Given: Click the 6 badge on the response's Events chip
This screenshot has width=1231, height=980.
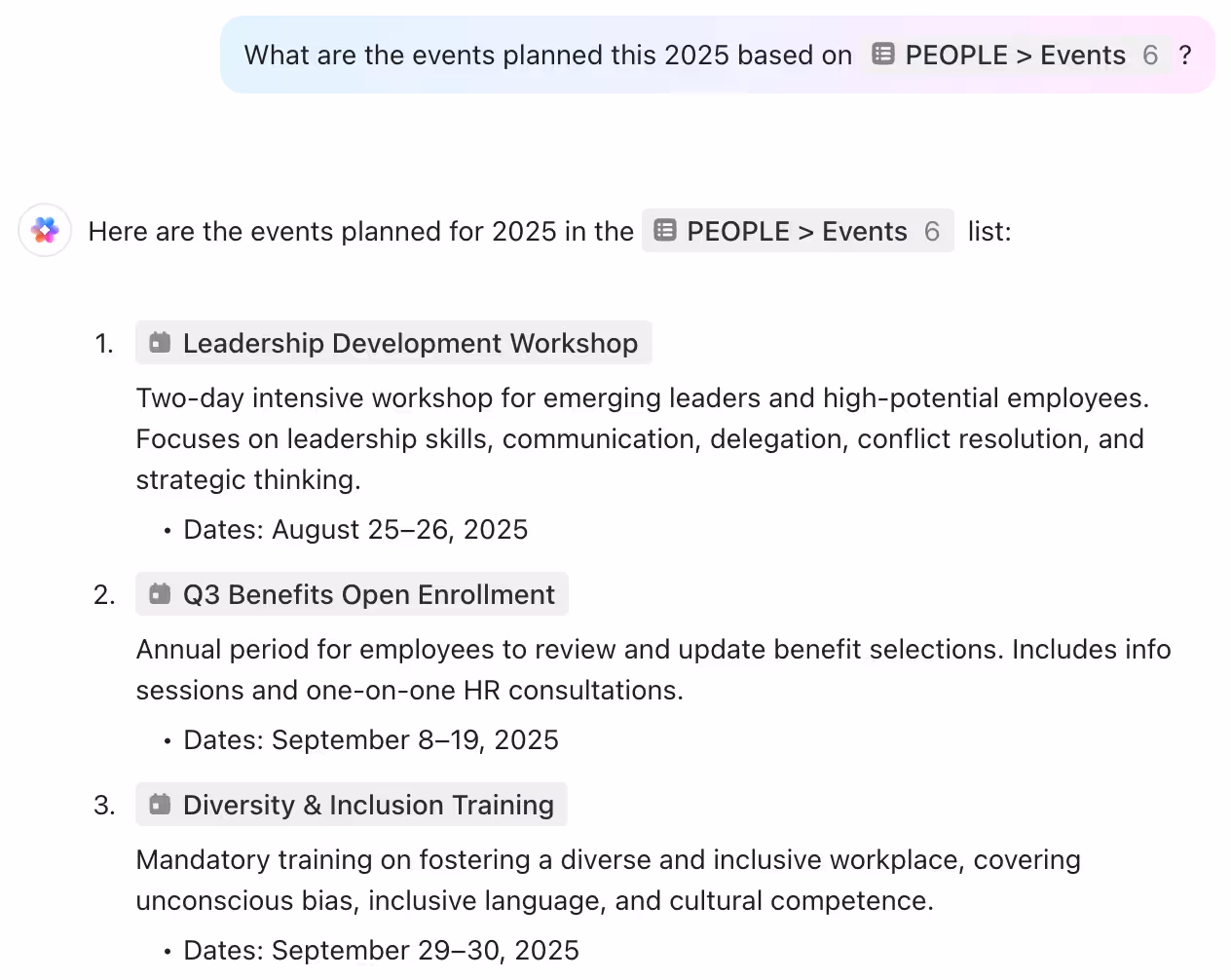Looking at the screenshot, I should pos(930,231).
